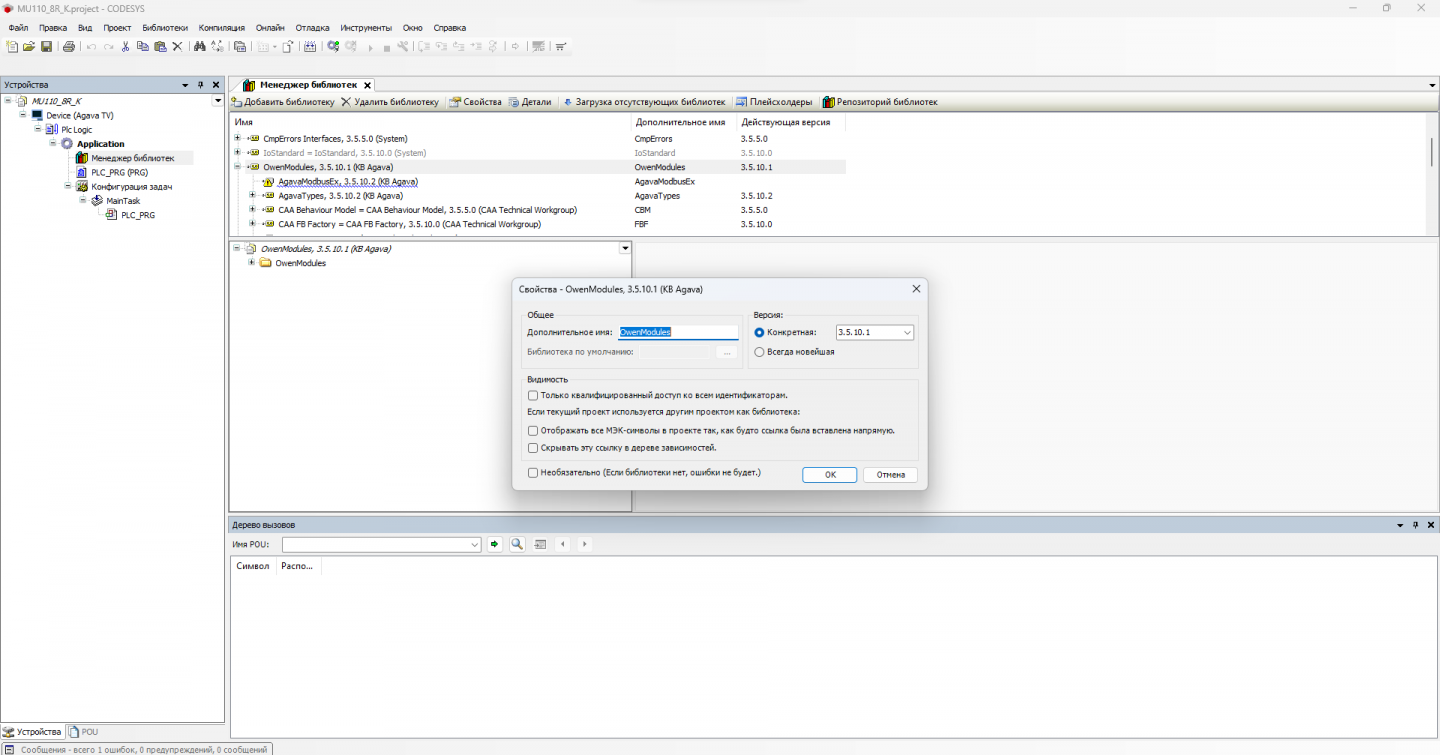Click the magnifier search icon in call tree

coord(517,544)
